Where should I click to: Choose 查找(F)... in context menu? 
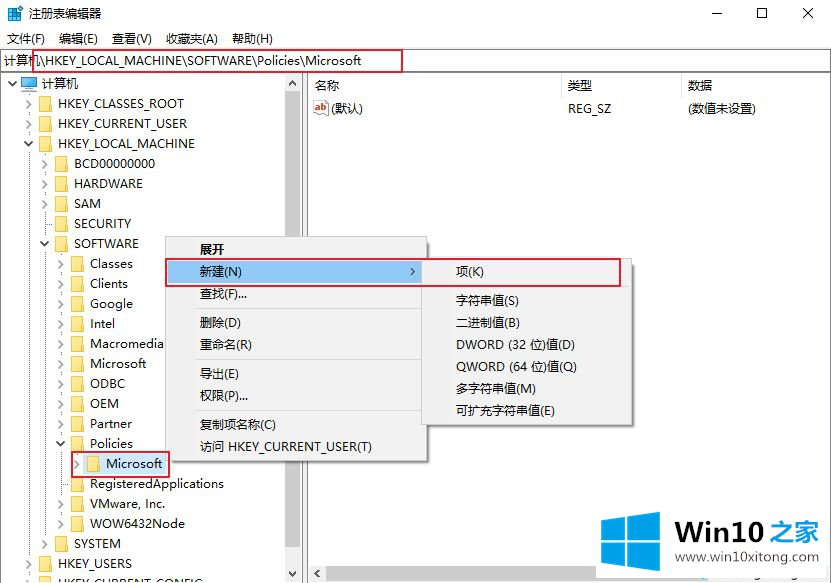point(297,294)
